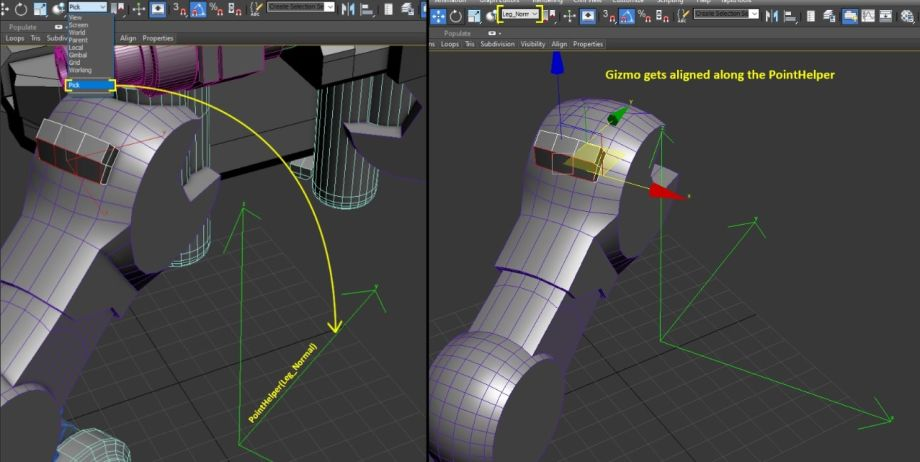Toggle Angle Snap in left panel toolbar
The height and width of the screenshot is (462, 920).
click(x=198, y=9)
